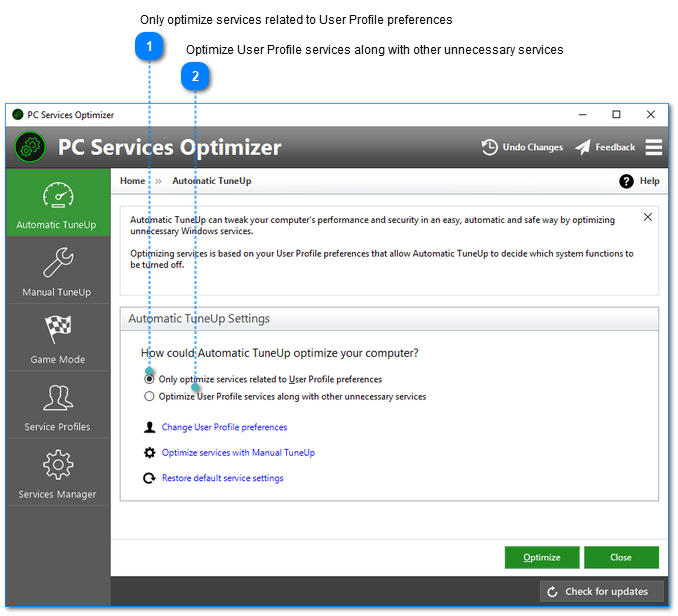Click the Undo Changes clock icon

[490, 147]
